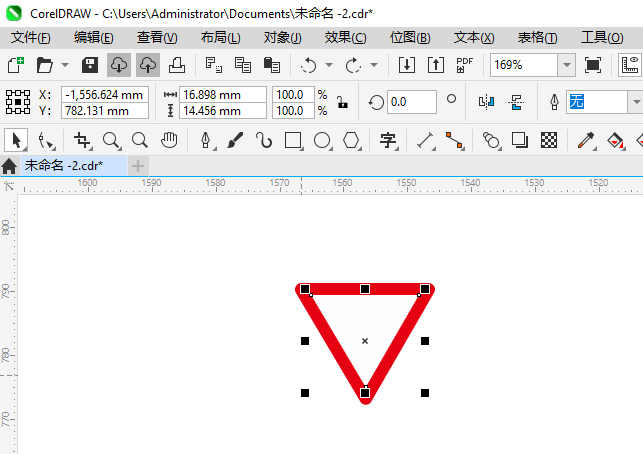Click the Copy icon
Viewport: 643px width, 454px height.
click(243, 65)
